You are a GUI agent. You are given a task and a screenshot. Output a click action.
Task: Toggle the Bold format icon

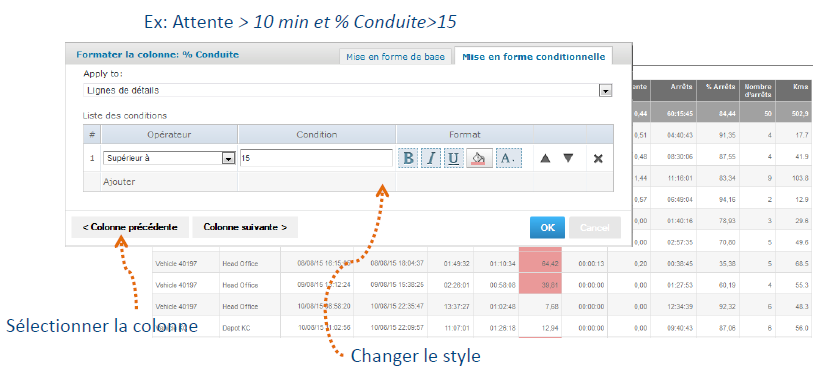click(409, 158)
